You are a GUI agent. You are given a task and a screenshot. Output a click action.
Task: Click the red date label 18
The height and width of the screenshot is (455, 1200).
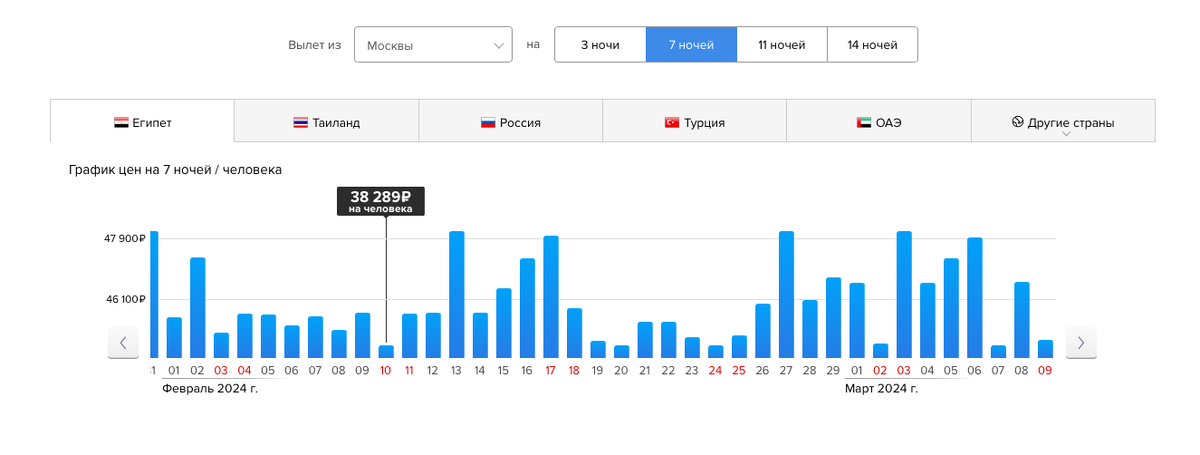pyautogui.click(x=574, y=370)
